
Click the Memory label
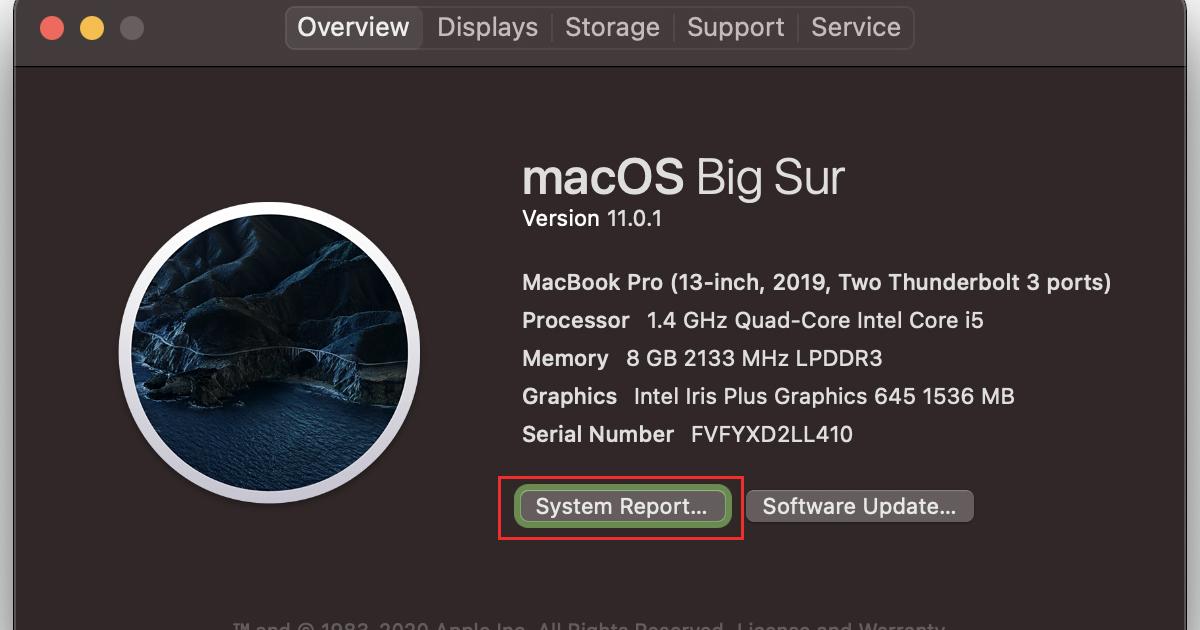click(565, 359)
